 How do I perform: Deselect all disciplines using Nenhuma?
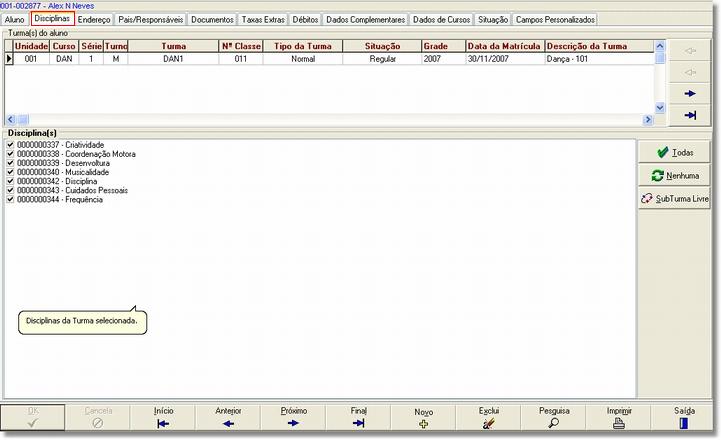pyautogui.click(x=675, y=176)
